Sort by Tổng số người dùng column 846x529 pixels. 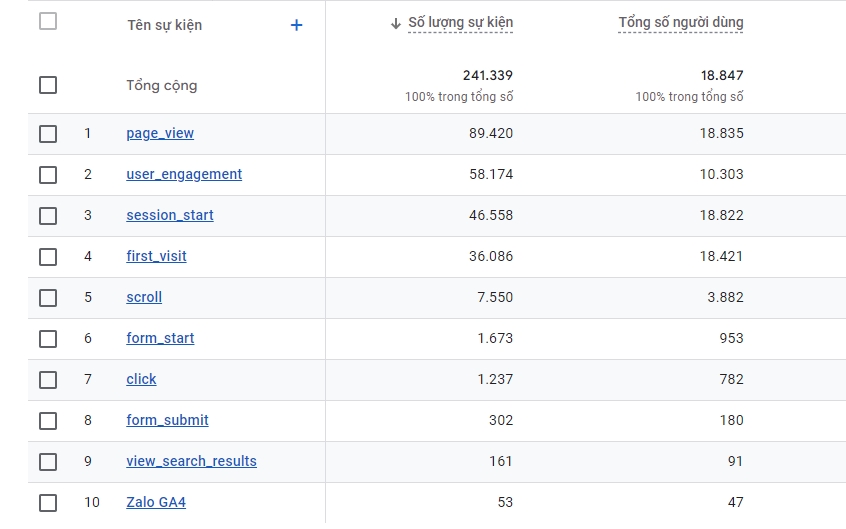click(680, 23)
